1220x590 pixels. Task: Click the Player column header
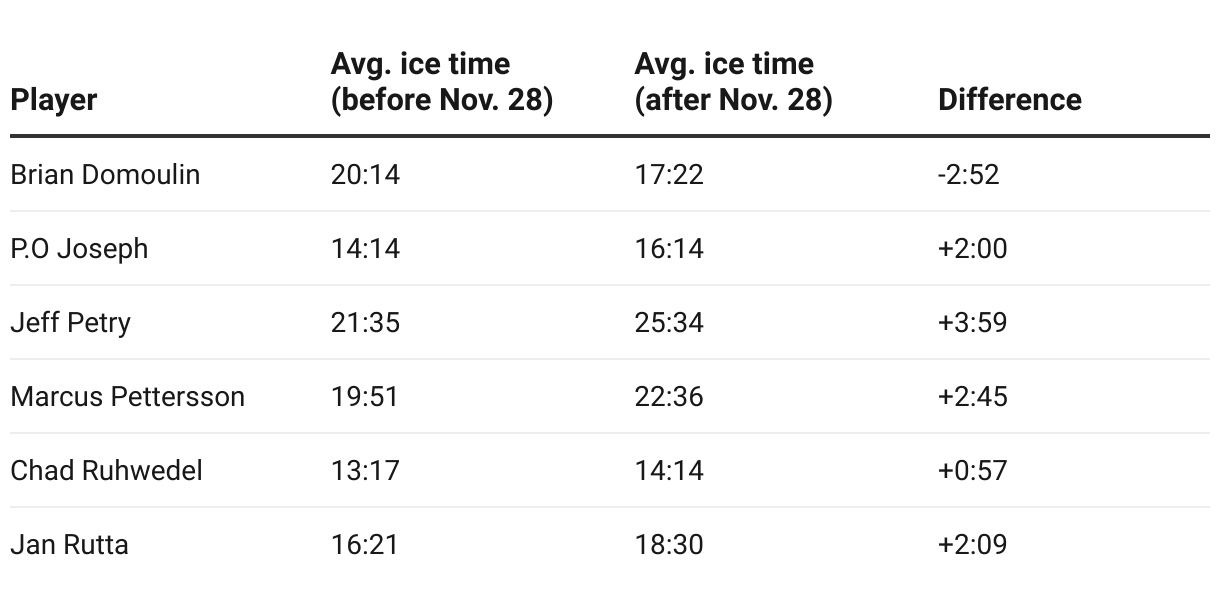[x=54, y=100]
